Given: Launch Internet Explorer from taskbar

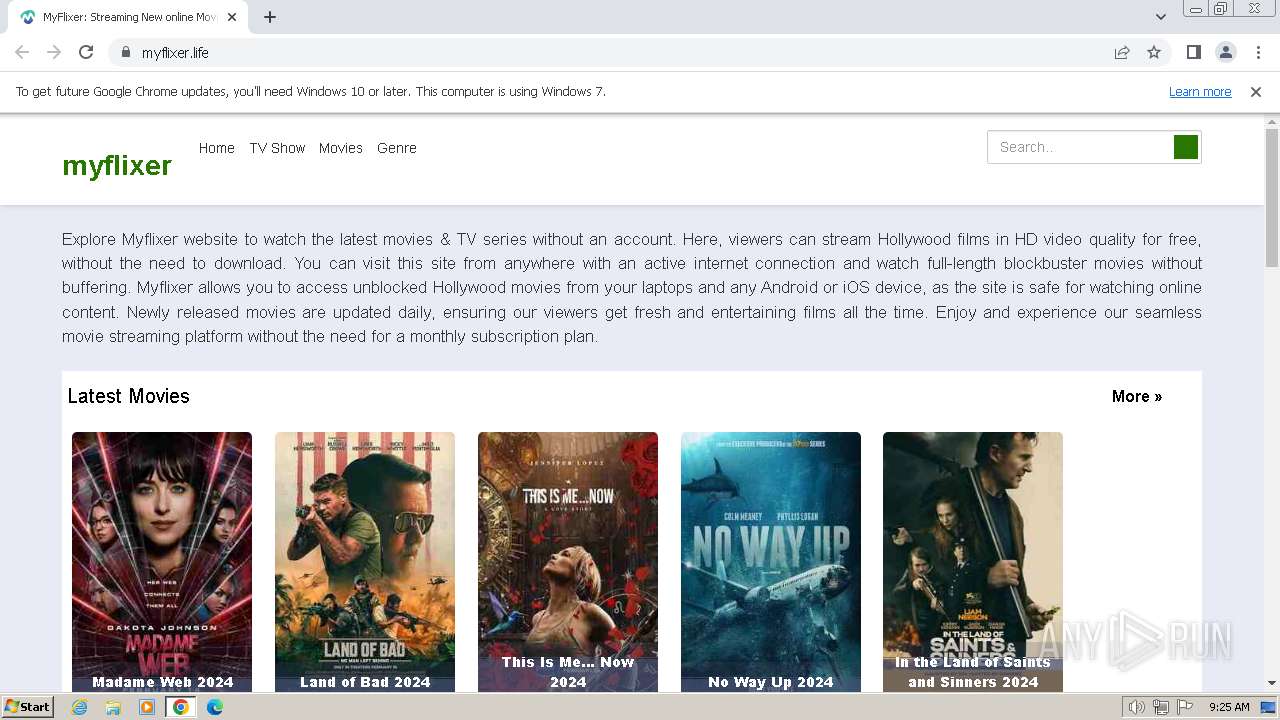Looking at the screenshot, I should pos(79,707).
